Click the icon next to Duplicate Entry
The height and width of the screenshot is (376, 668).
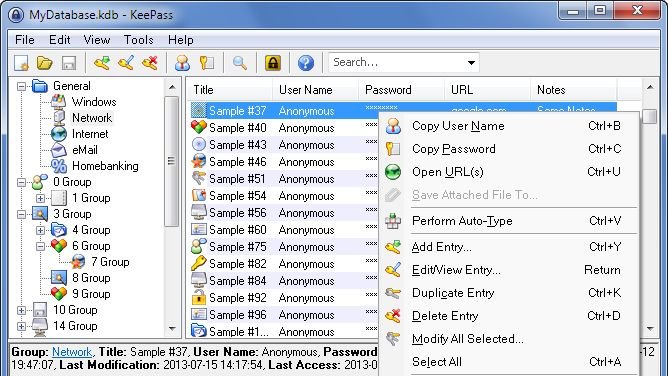coord(393,293)
